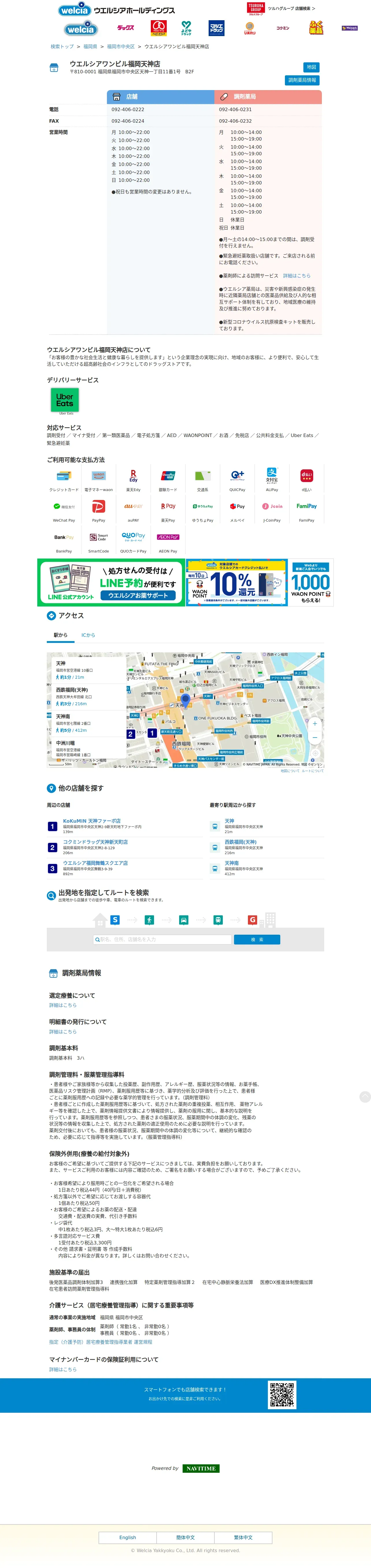The image size is (371, 1568).
Task: Click the 検索 route search button
Action: [257, 939]
